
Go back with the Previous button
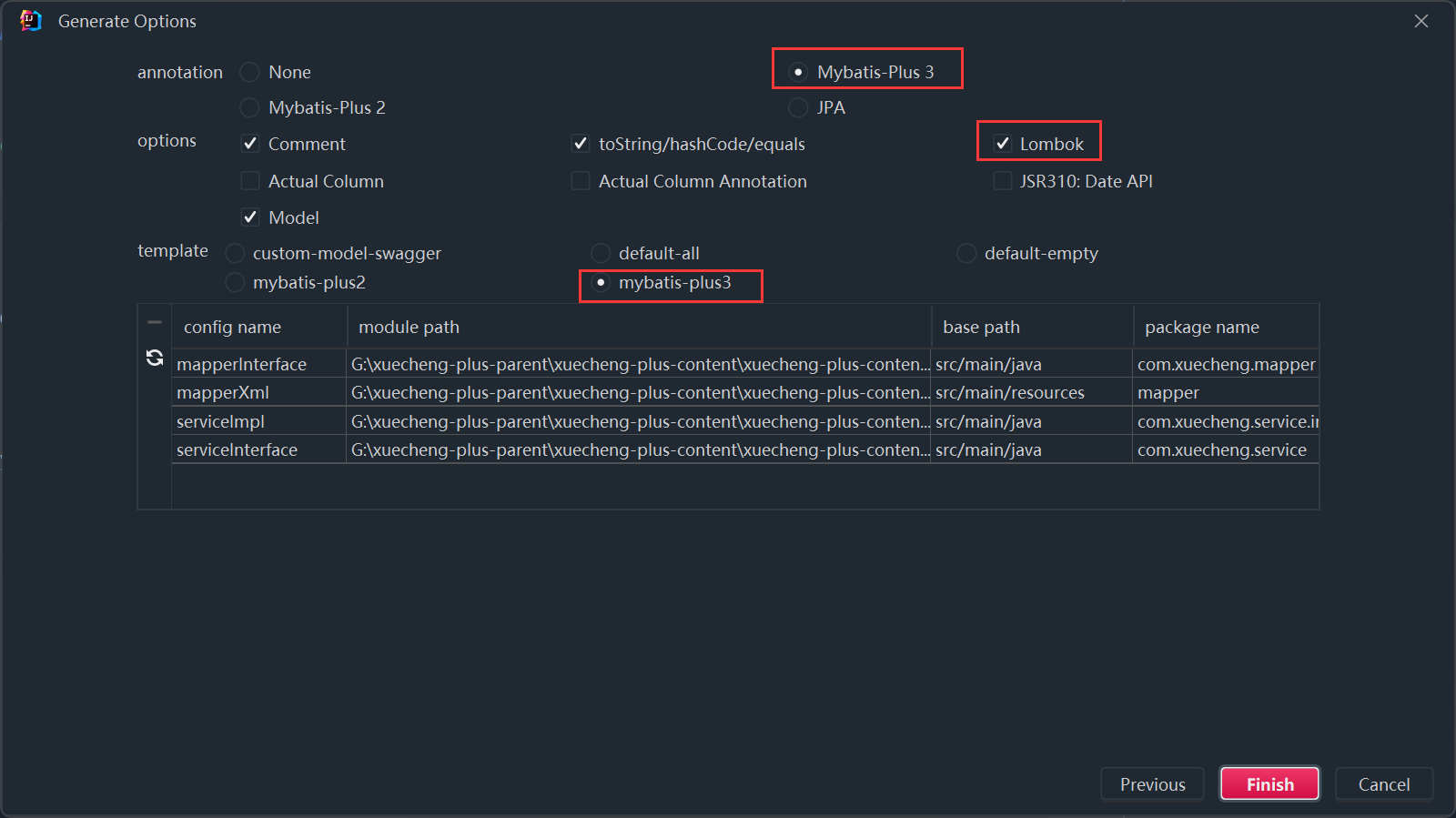pyautogui.click(x=1152, y=784)
